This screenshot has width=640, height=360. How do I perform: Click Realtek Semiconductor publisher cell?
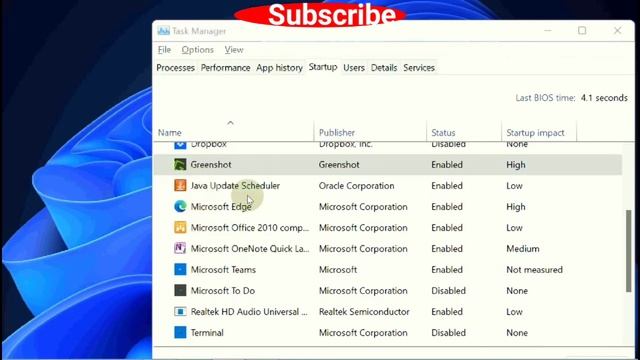tap(364, 312)
